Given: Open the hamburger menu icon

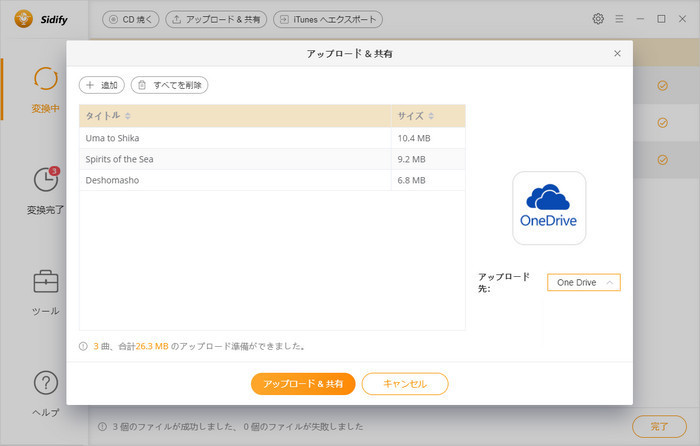Looking at the screenshot, I should tap(619, 19).
